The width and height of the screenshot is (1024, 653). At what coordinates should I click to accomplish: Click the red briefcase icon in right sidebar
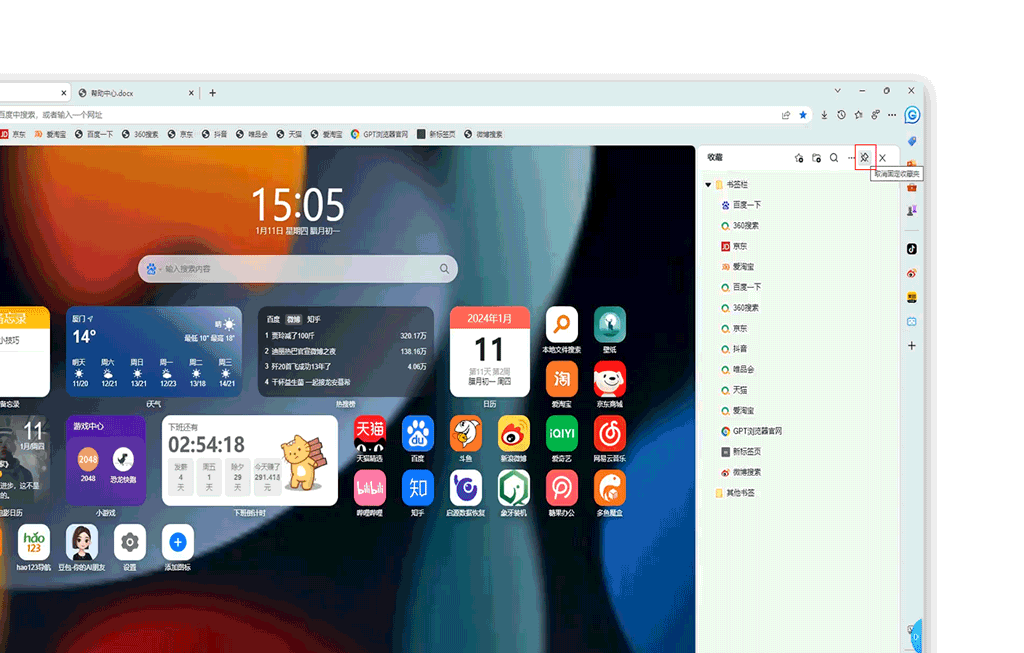(912, 187)
